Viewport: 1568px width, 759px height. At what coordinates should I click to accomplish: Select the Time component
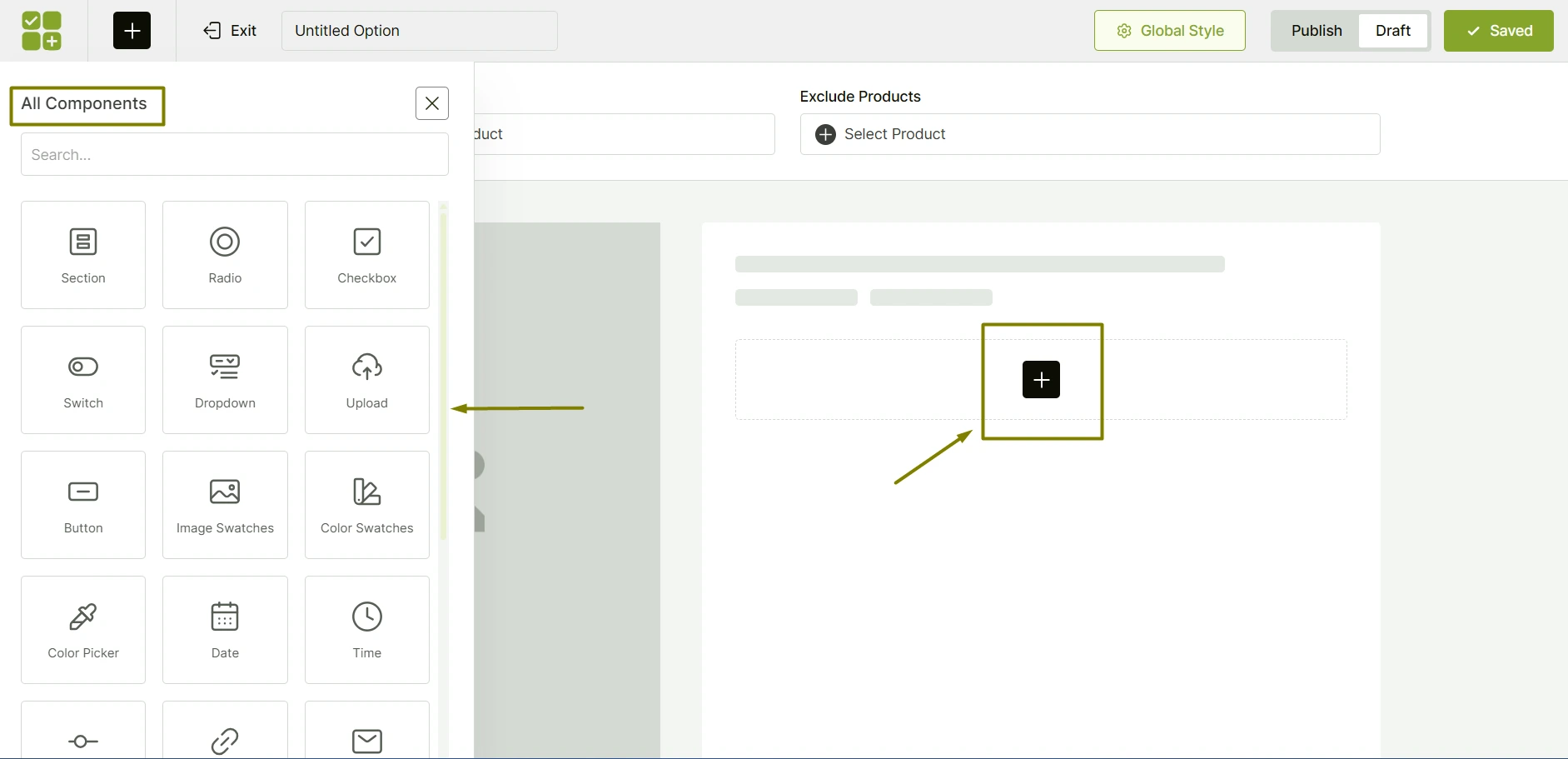(366, 629)
